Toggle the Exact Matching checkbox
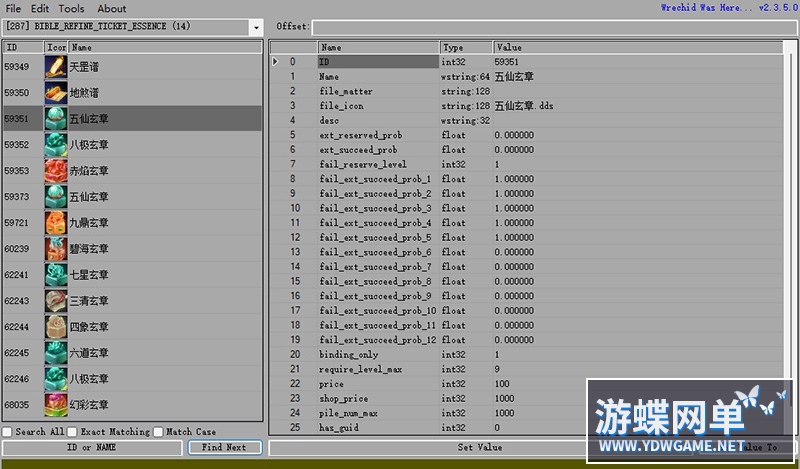The image size is (800, 469). coord(72,432)
